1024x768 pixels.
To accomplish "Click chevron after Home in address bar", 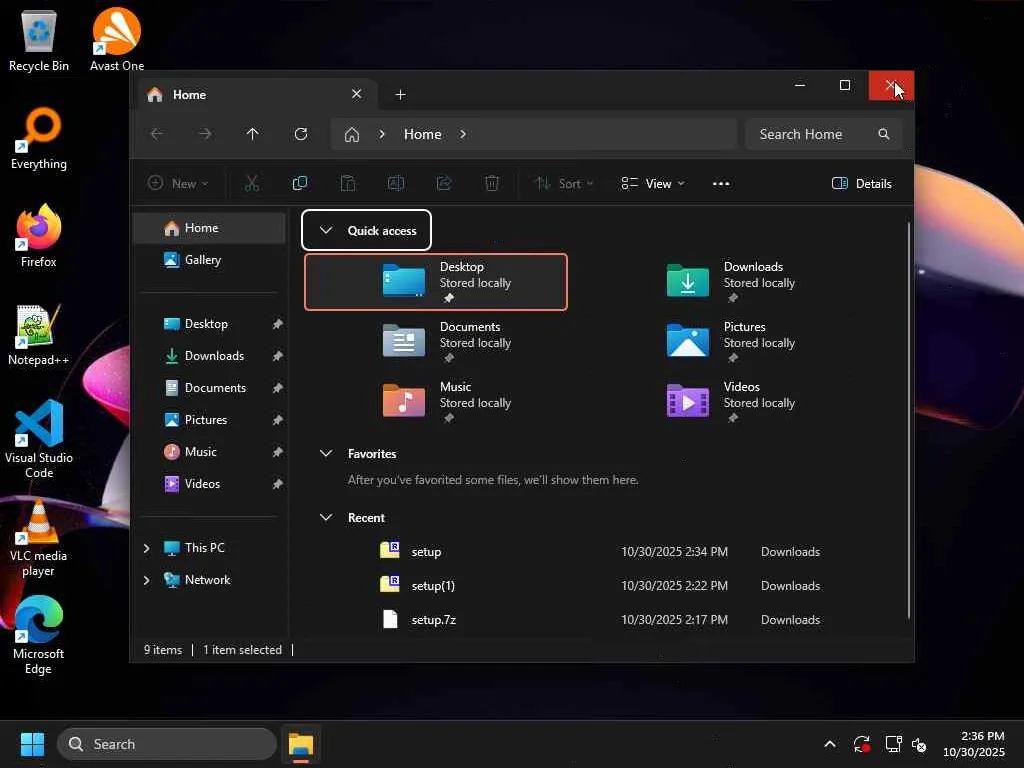I will pyautogui.click(x=463, y=134).
